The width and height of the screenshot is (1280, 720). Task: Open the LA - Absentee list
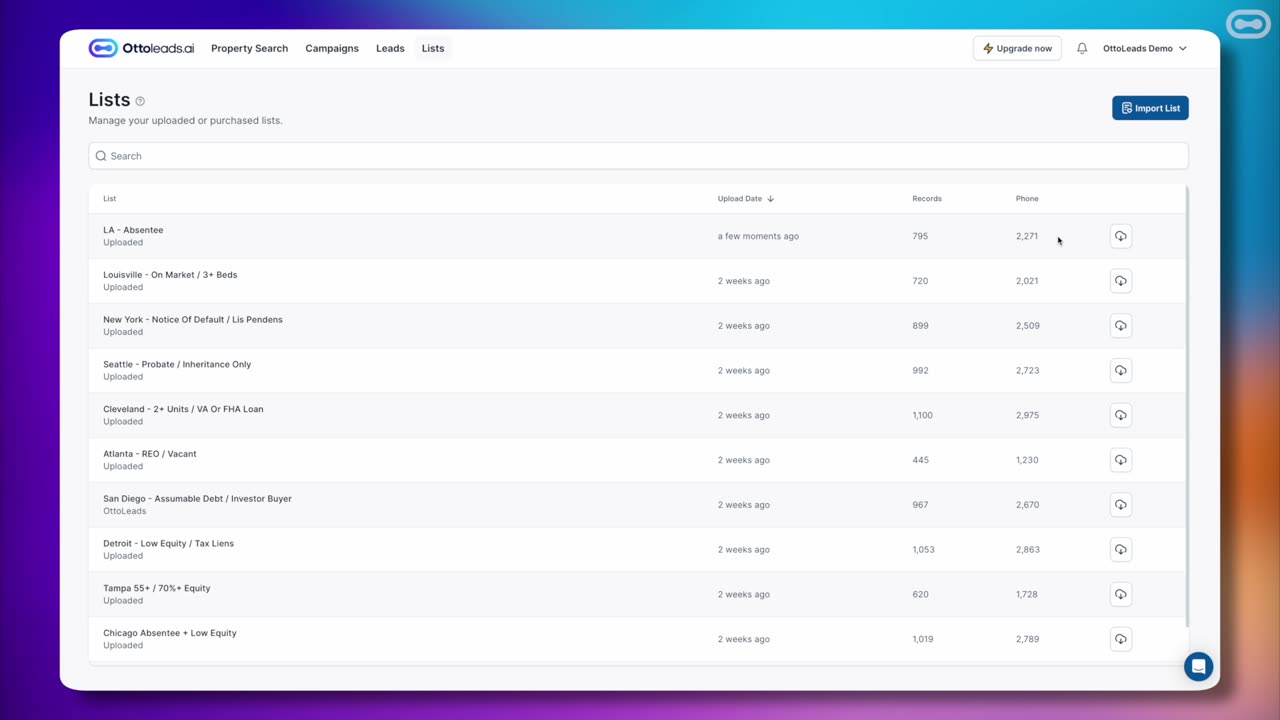point(133,230)
